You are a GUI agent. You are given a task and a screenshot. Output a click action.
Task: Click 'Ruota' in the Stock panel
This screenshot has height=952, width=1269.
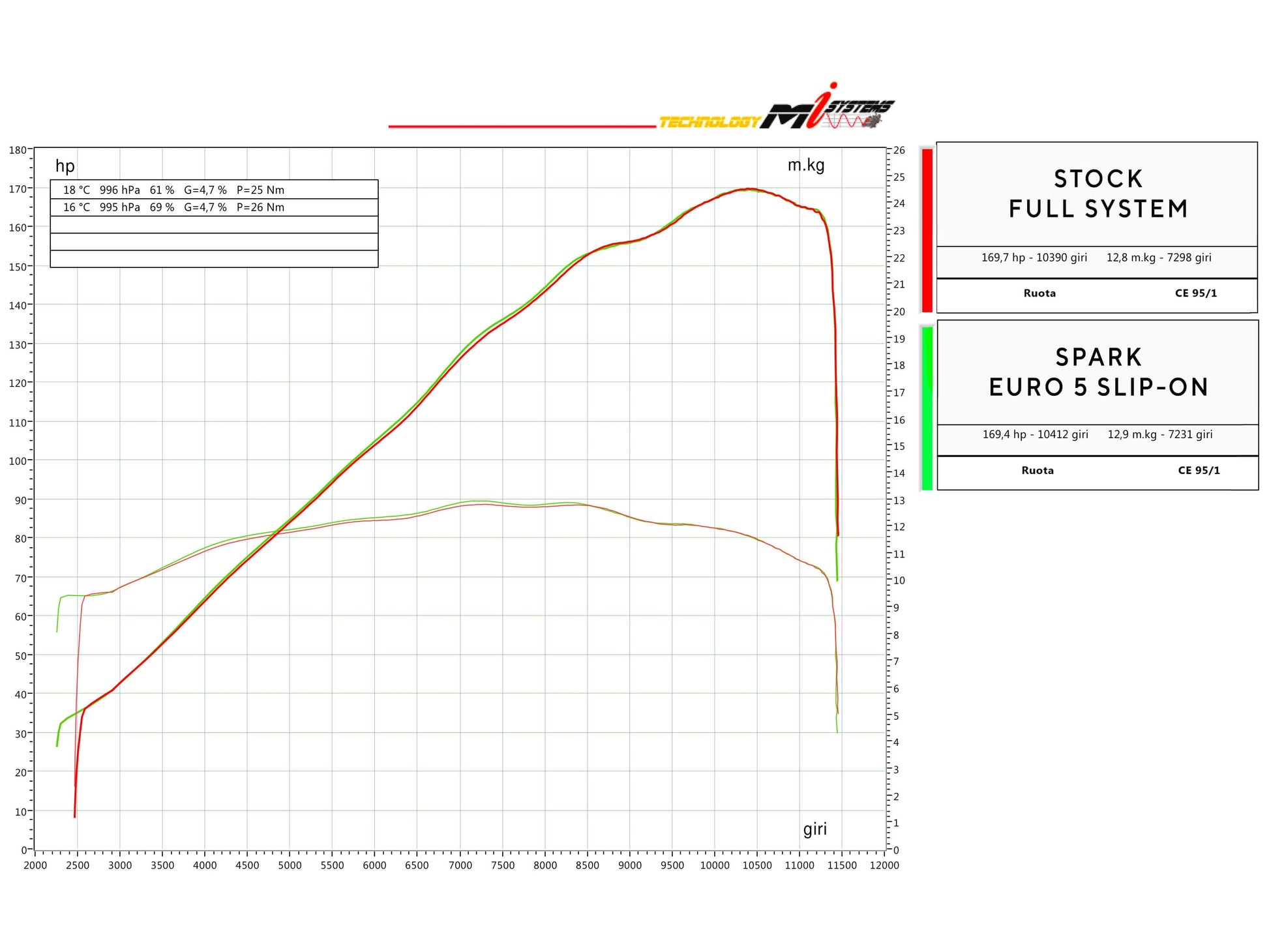point(1039,293)
